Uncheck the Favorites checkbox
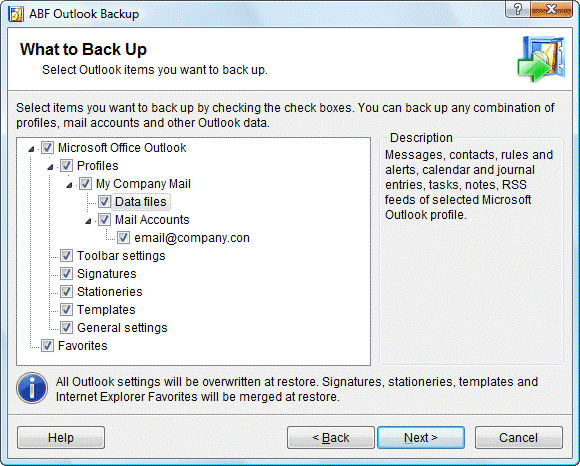The width and height of the screenshot is (580, 466). 47,346
